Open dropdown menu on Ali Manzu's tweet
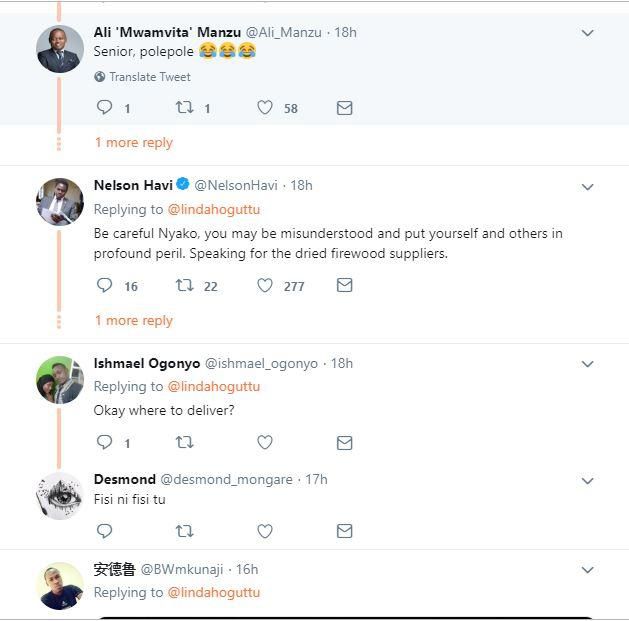 [588, 33]
